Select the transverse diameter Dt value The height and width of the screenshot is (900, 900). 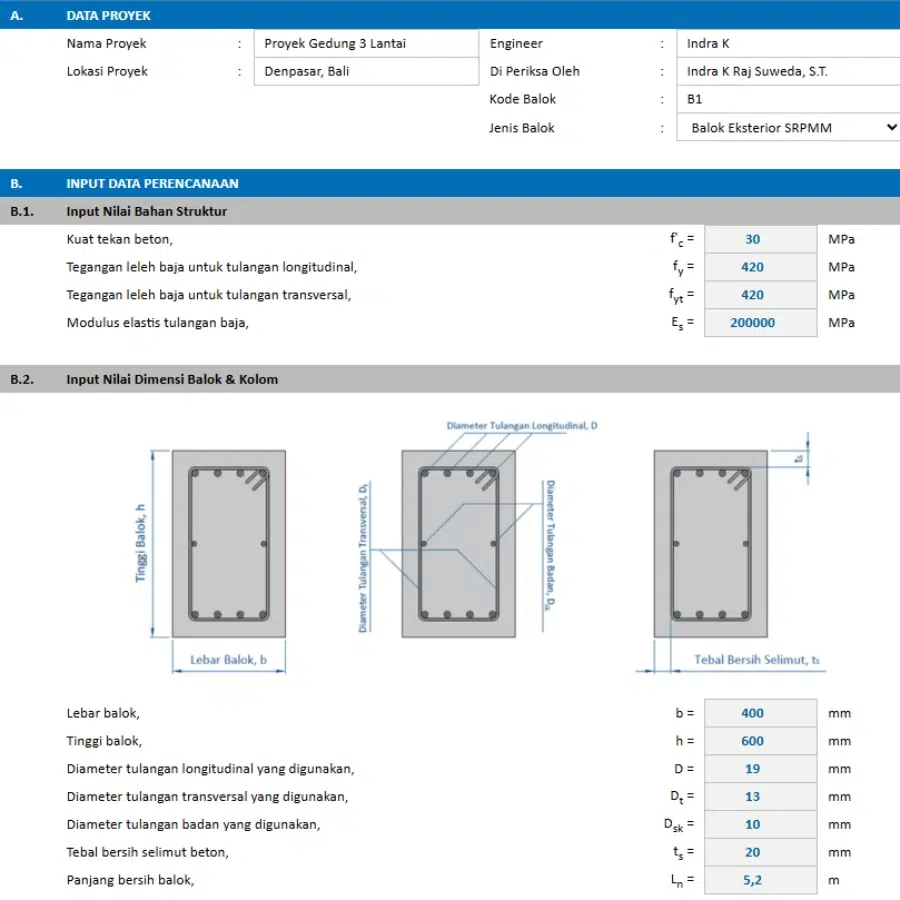pos(761,797)
